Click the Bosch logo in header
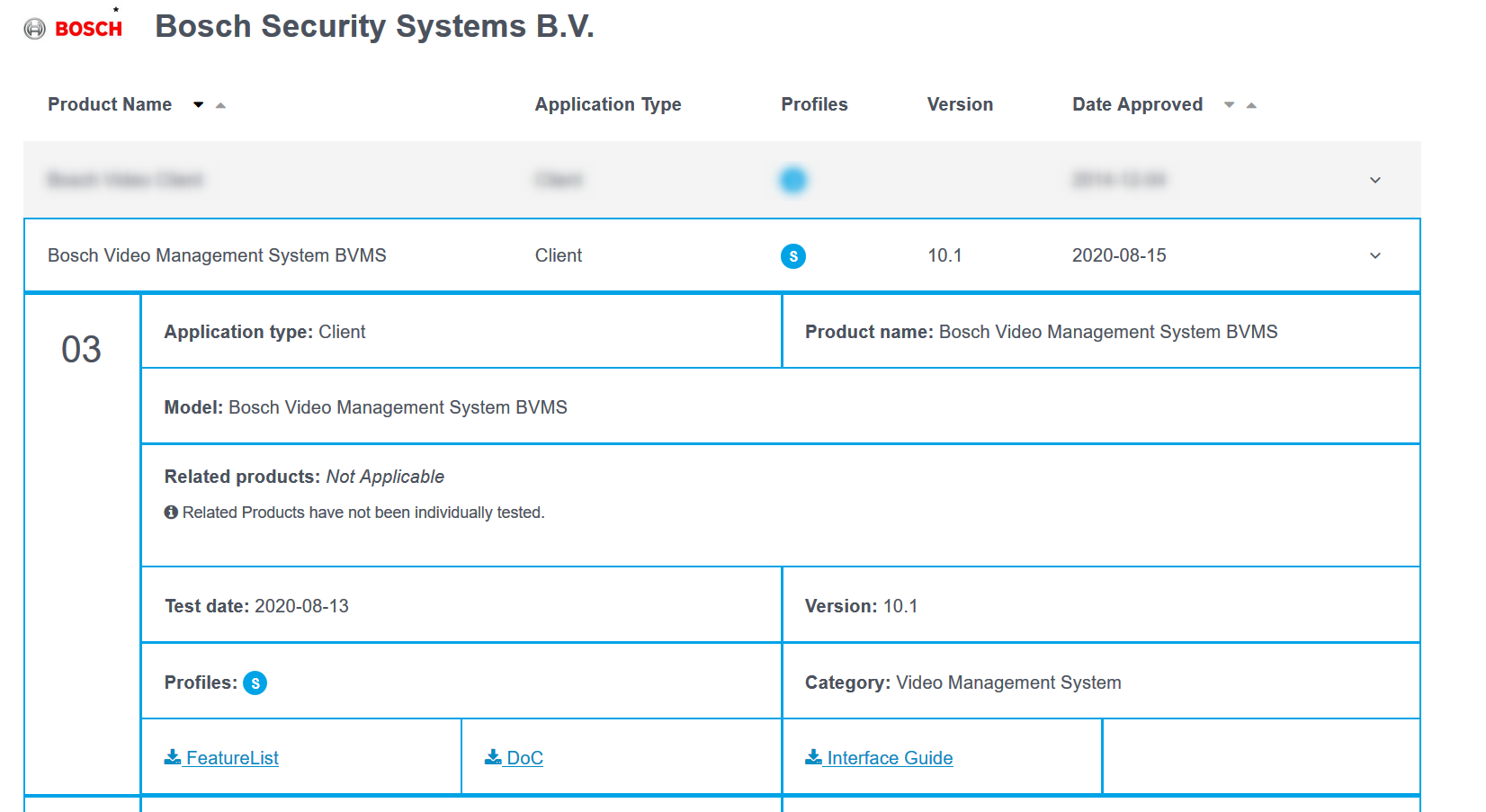 click(x=74, y=29)
